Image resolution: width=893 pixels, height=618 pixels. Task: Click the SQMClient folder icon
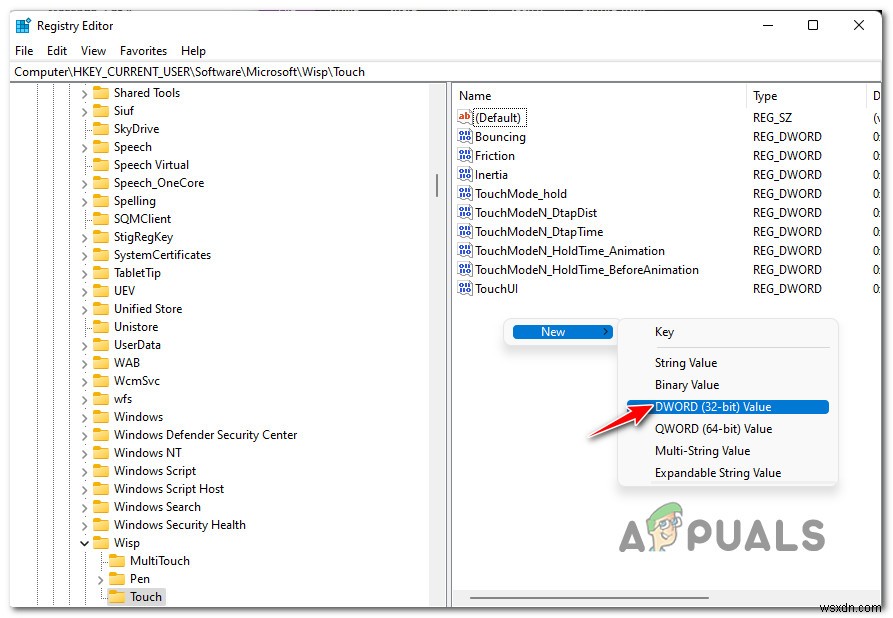101,218
